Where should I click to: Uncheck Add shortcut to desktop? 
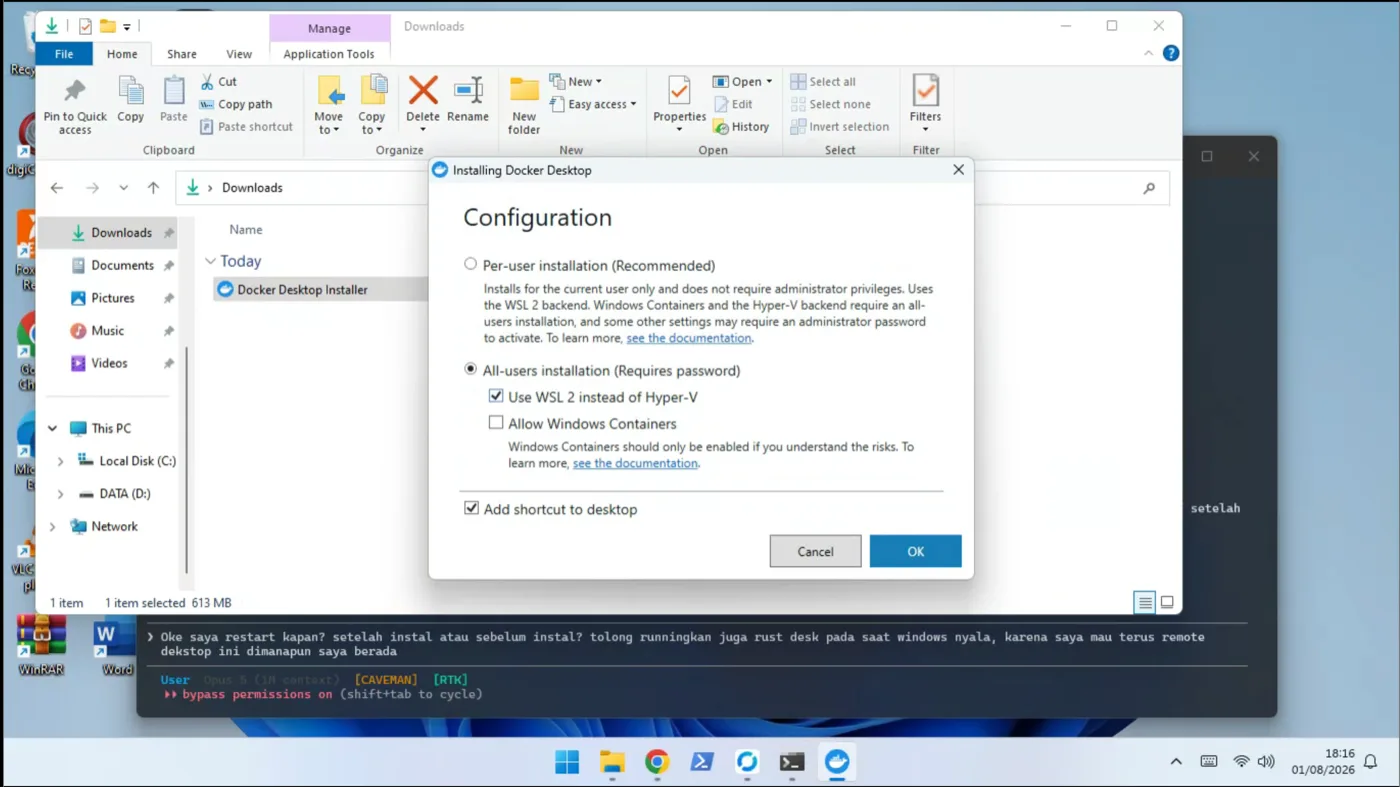(471, 509)
